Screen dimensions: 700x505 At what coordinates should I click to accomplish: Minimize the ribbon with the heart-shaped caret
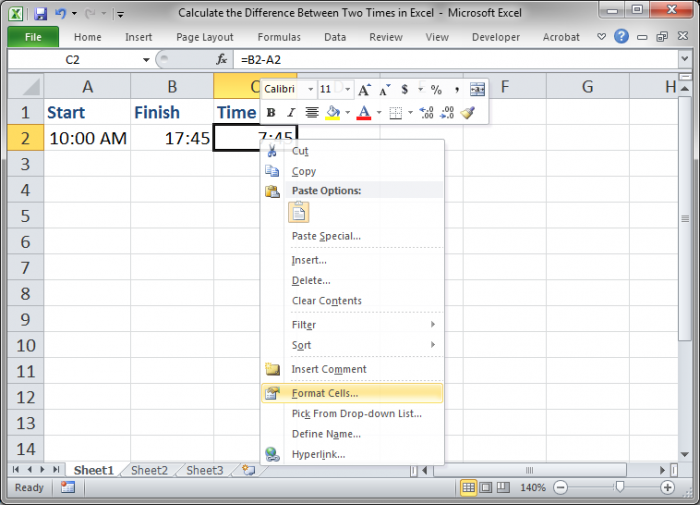pos(601,37)
